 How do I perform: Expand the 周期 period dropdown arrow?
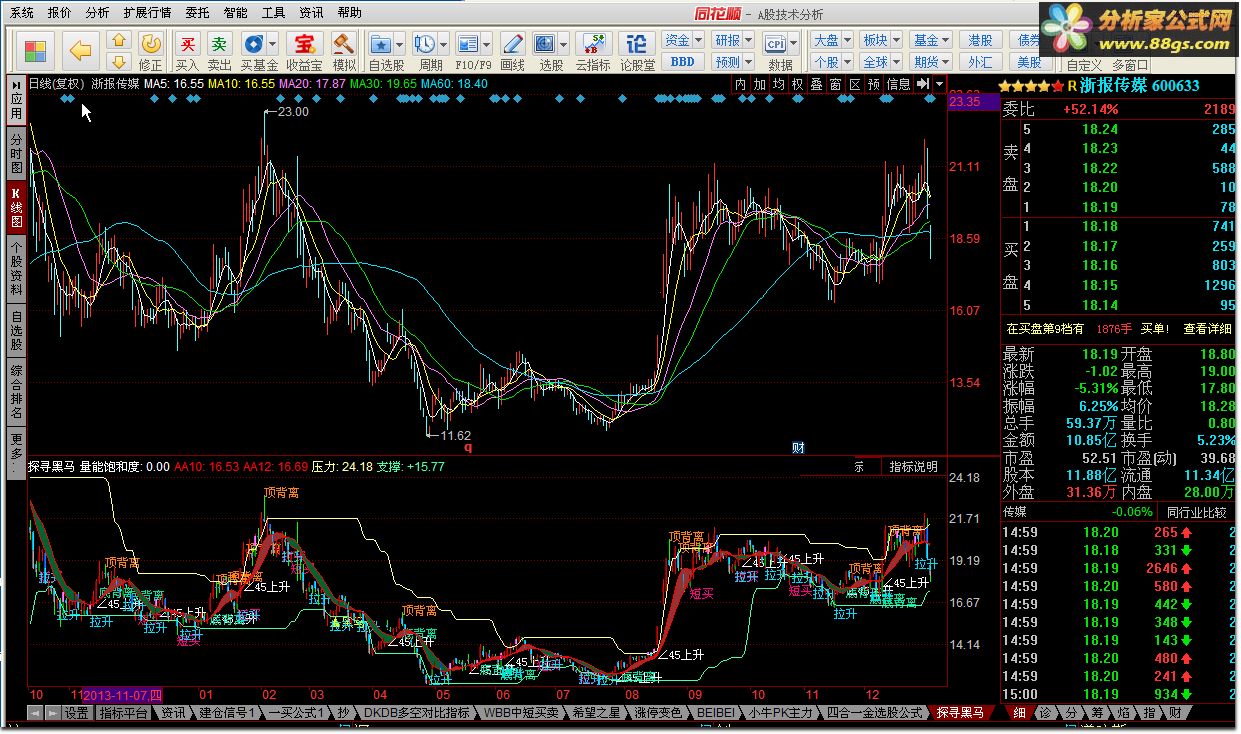click(x=443, y=45)
